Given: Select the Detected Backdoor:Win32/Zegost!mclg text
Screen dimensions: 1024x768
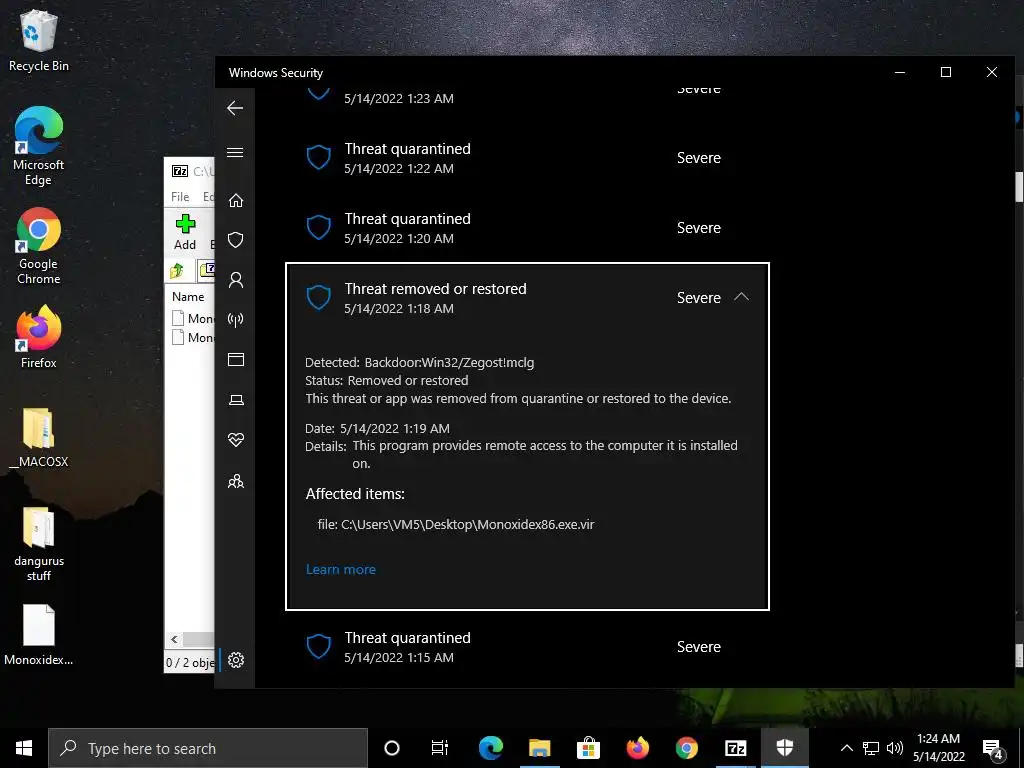Looking at the screenshot, I should pos(419,362).
